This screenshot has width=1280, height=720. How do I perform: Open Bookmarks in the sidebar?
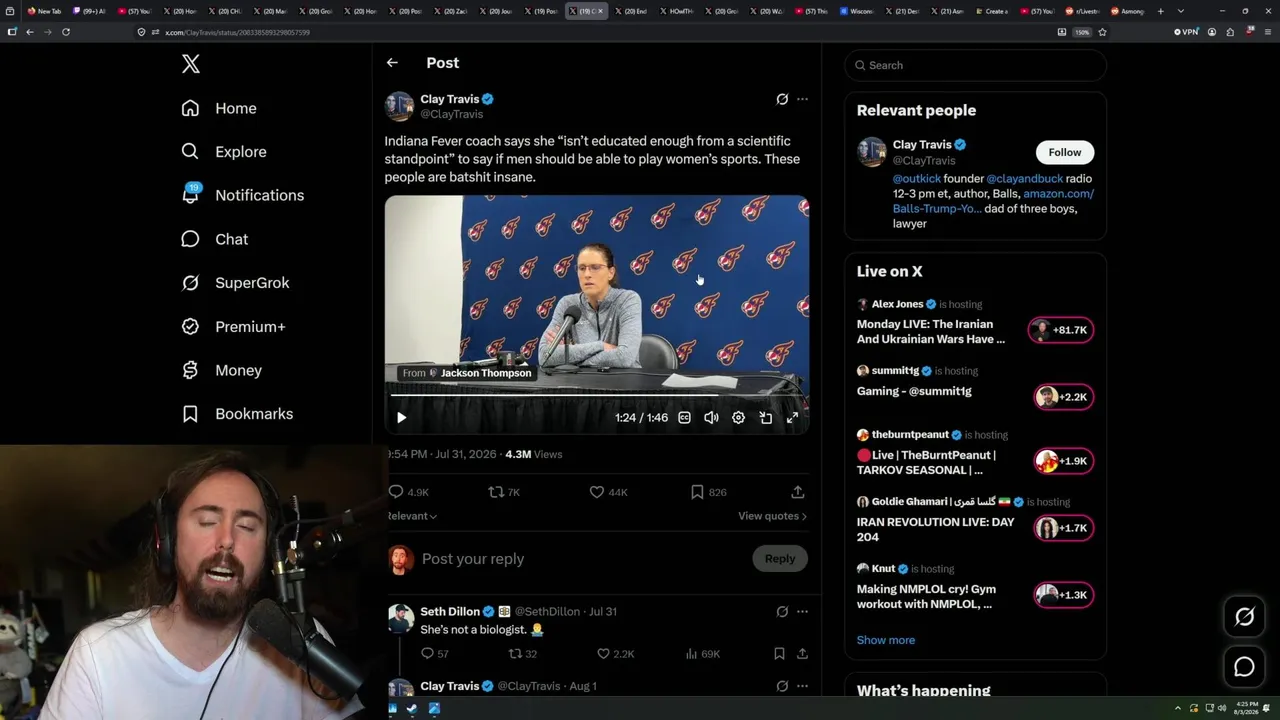237,414
